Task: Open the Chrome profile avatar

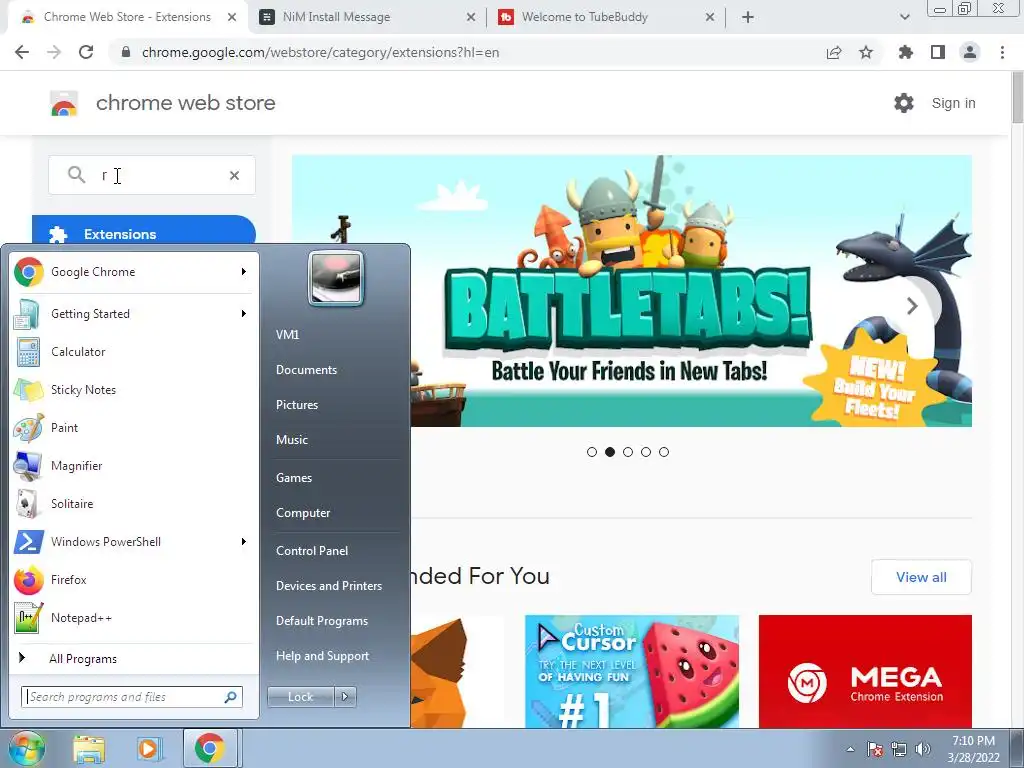Action: [970, 52]
